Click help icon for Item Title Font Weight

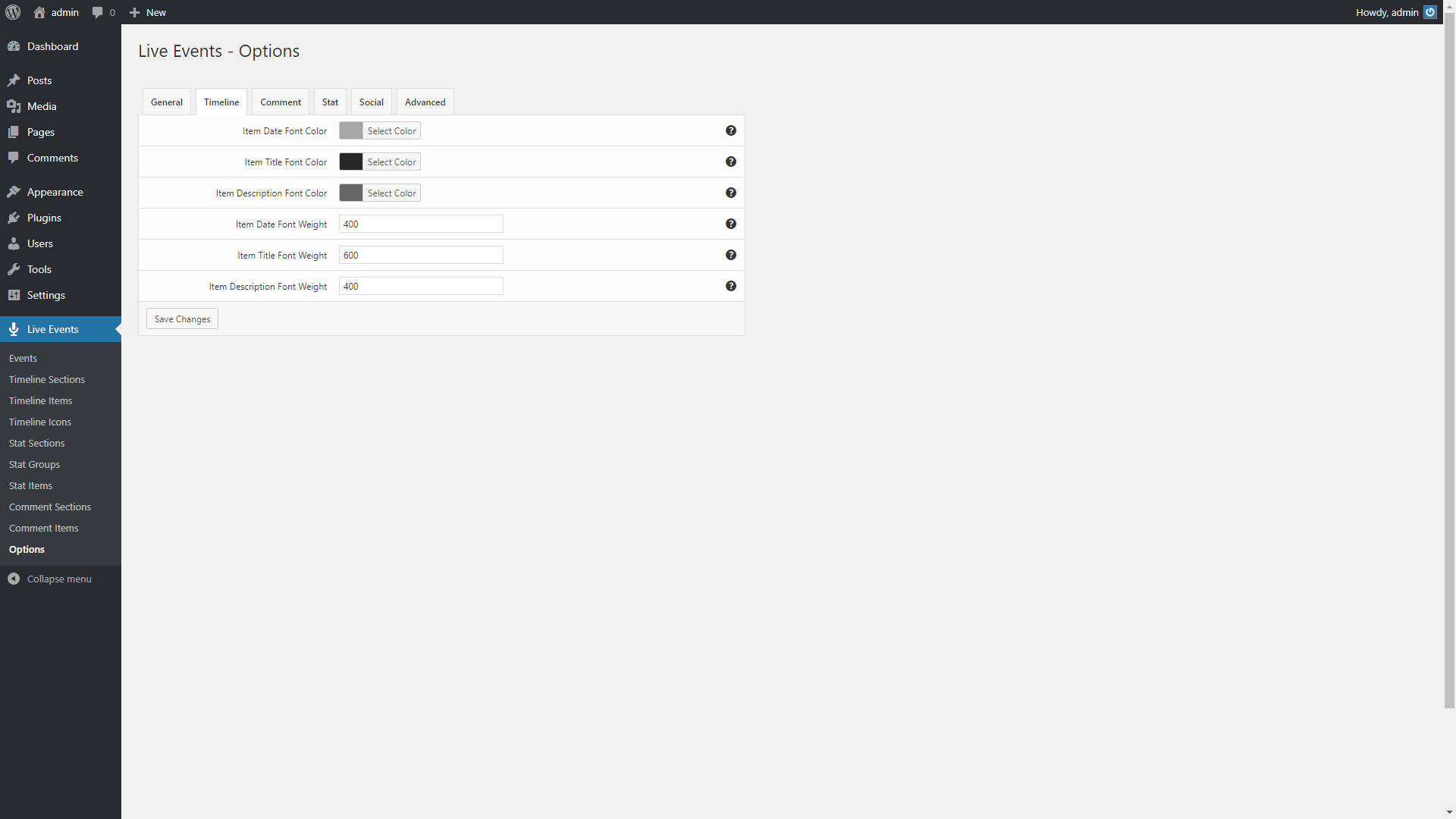[x=731, y=255]
